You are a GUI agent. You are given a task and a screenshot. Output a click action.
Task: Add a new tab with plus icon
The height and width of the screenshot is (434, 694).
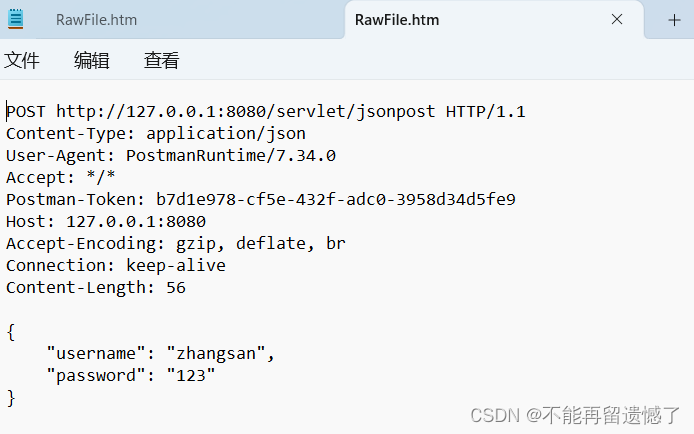pos(674,20)
